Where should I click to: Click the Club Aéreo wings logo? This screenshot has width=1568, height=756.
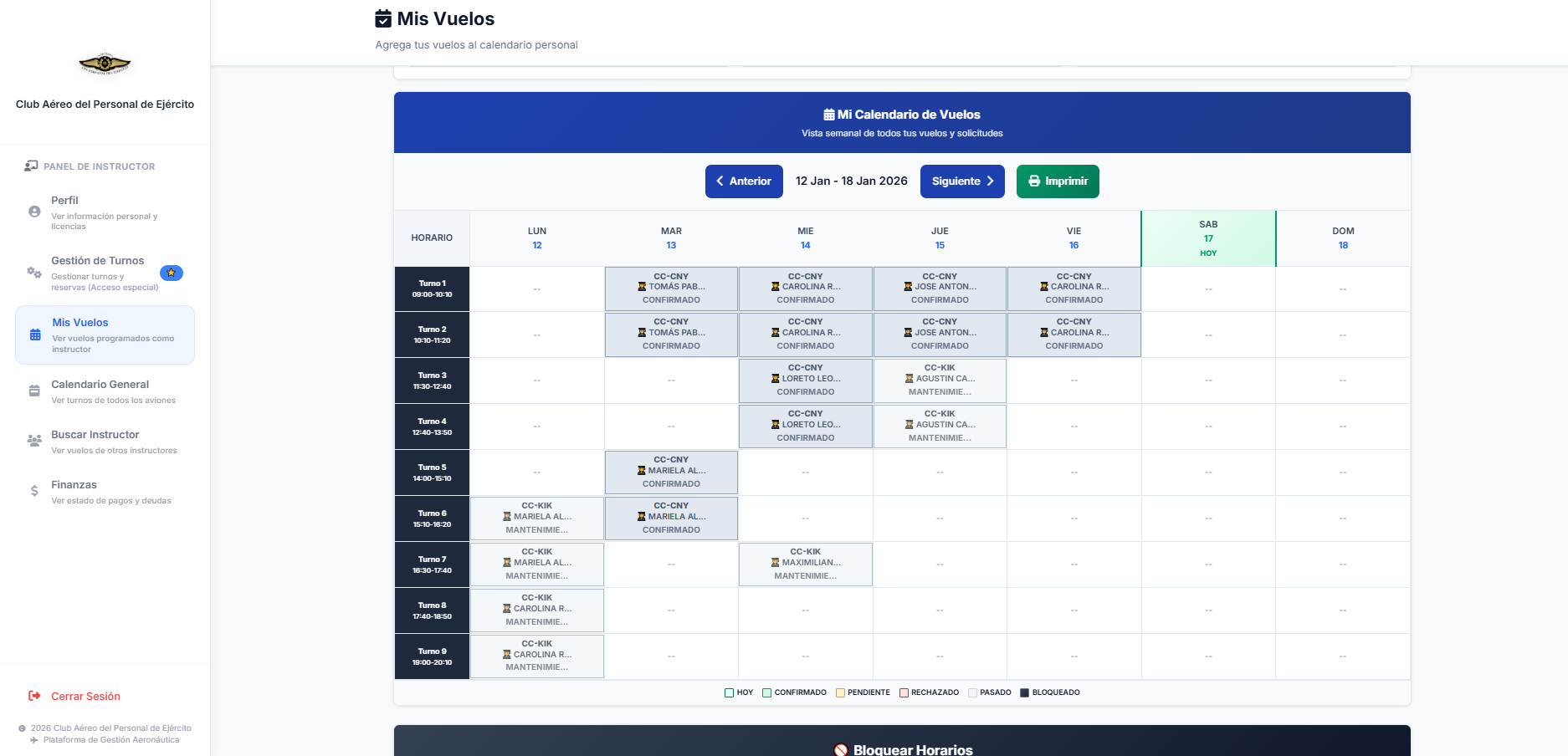coord(104,64)
